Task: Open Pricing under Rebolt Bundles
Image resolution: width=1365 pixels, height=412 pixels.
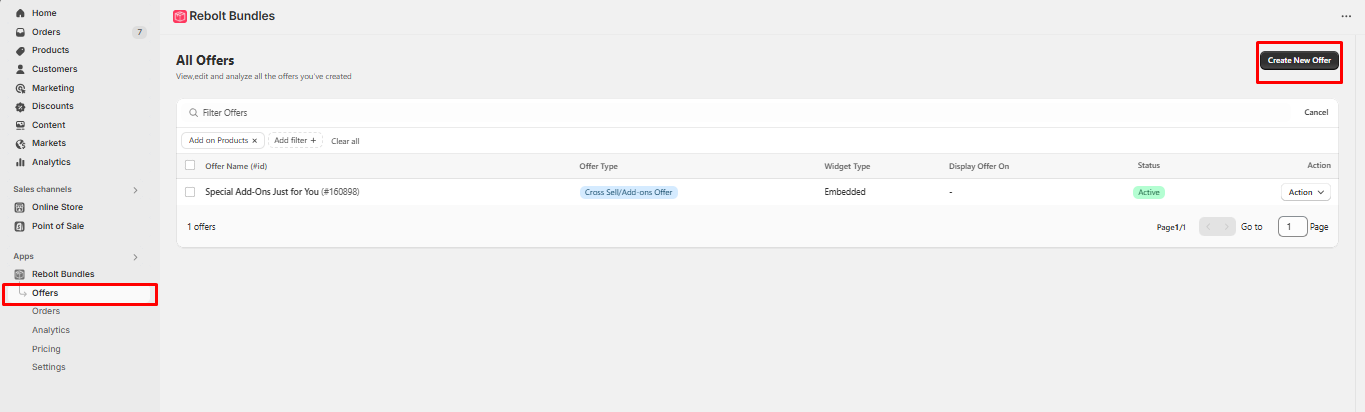Action: (46, 349)
